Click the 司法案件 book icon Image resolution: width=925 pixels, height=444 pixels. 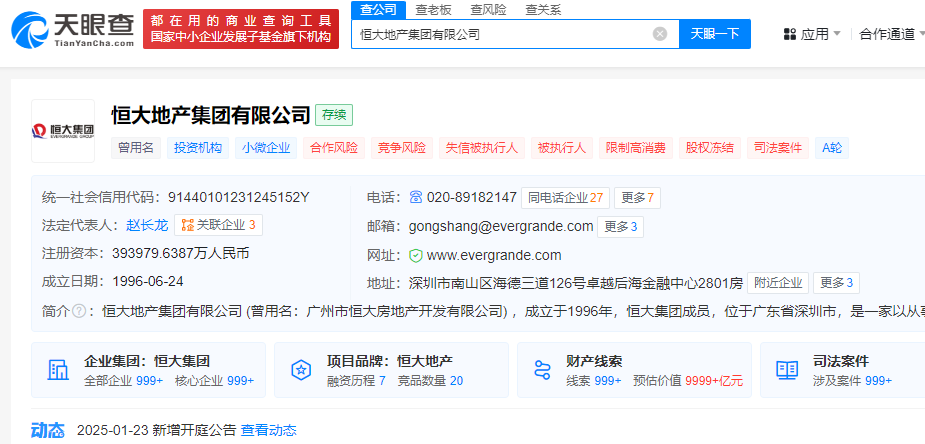pos(787,370)
